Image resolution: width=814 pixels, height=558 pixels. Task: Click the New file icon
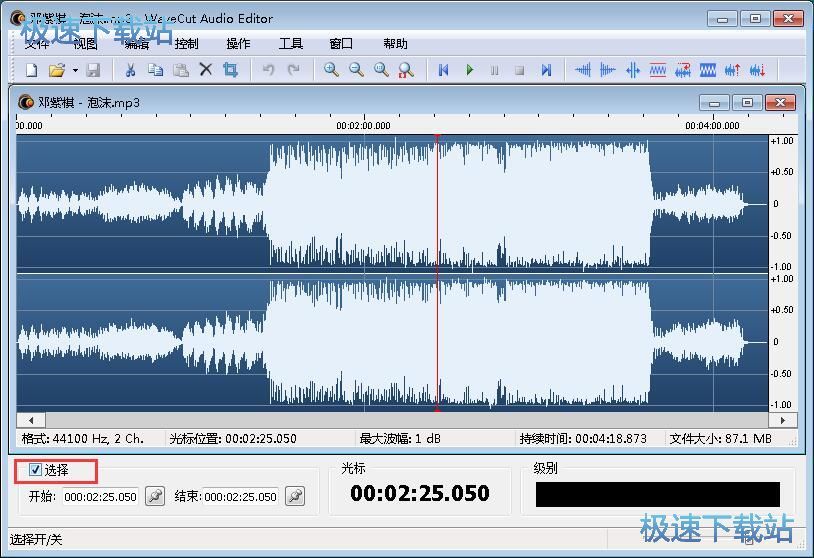[x=31, y=70]
